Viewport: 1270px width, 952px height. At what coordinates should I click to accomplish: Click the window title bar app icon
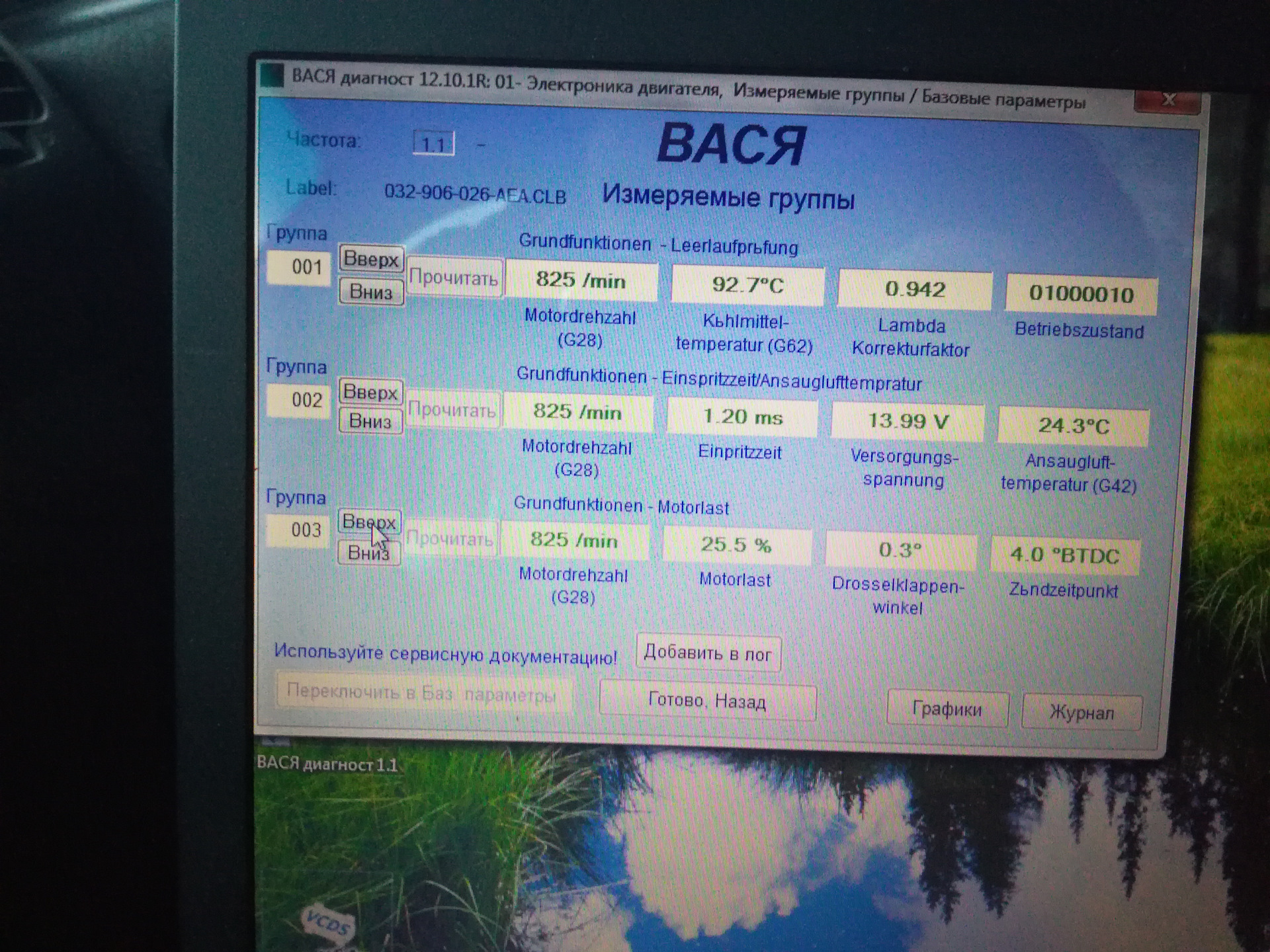(x=273, y=75)
